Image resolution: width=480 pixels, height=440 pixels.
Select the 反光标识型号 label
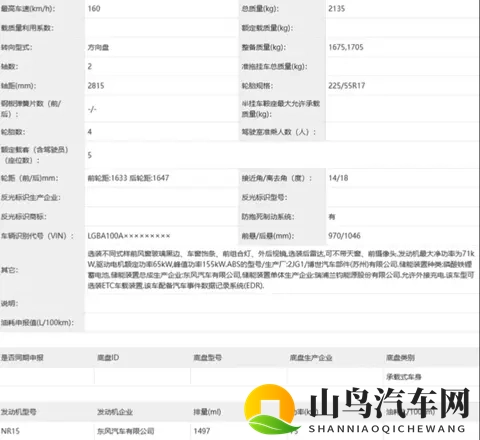click(264, 197)
